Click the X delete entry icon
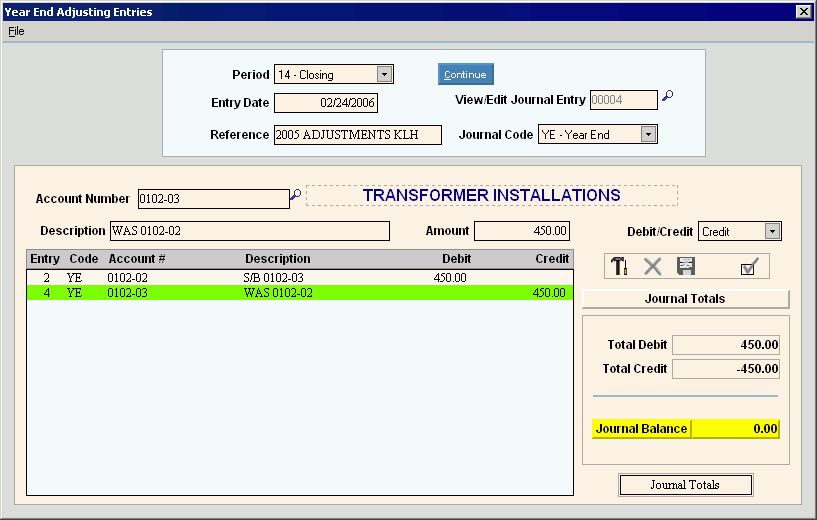Viewport: 817px width, 520px height. (x=653, y=266)
